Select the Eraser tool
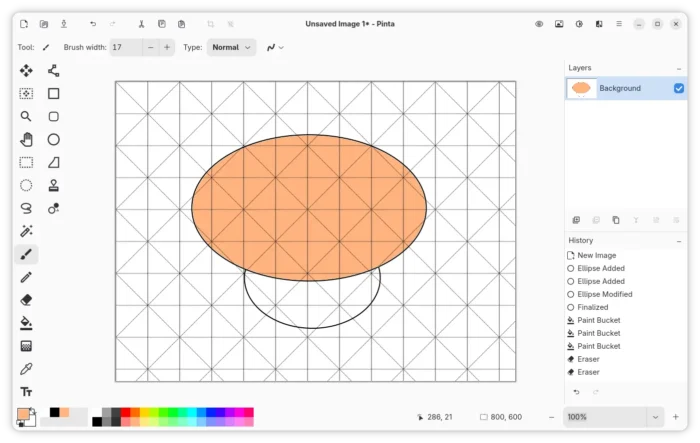 pyautogui.click(x=26, y=299)
